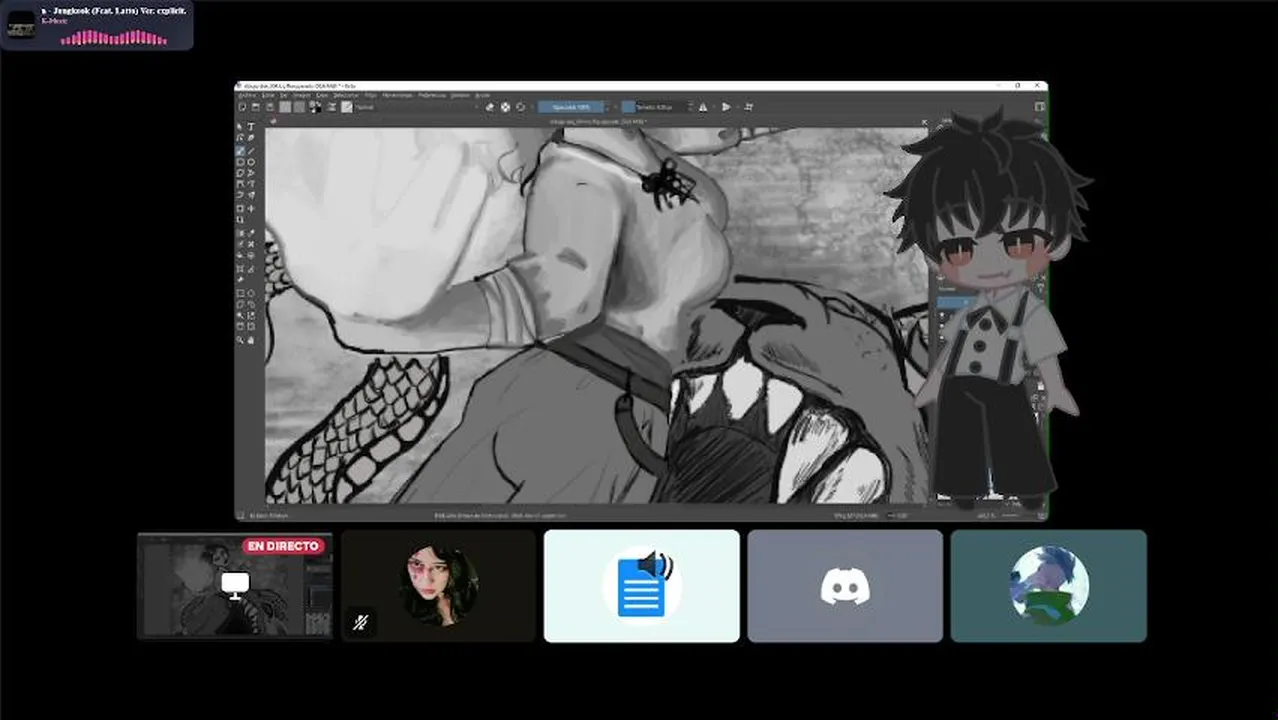Open the Herramientas menu

(397, 95)
